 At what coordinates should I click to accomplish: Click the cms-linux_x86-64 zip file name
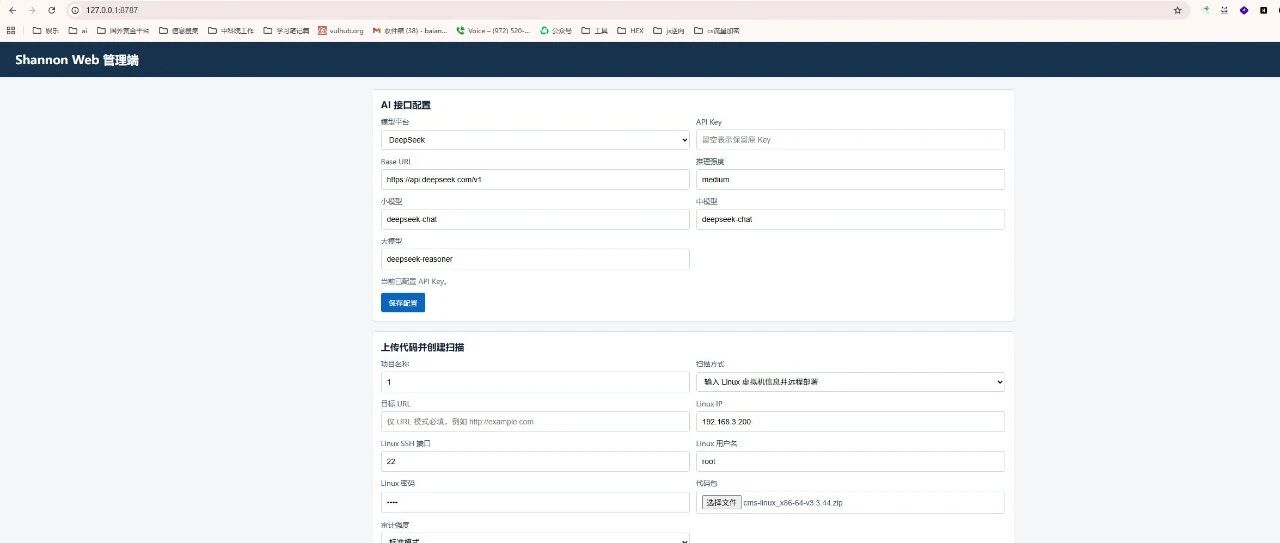tap(793, 502)
